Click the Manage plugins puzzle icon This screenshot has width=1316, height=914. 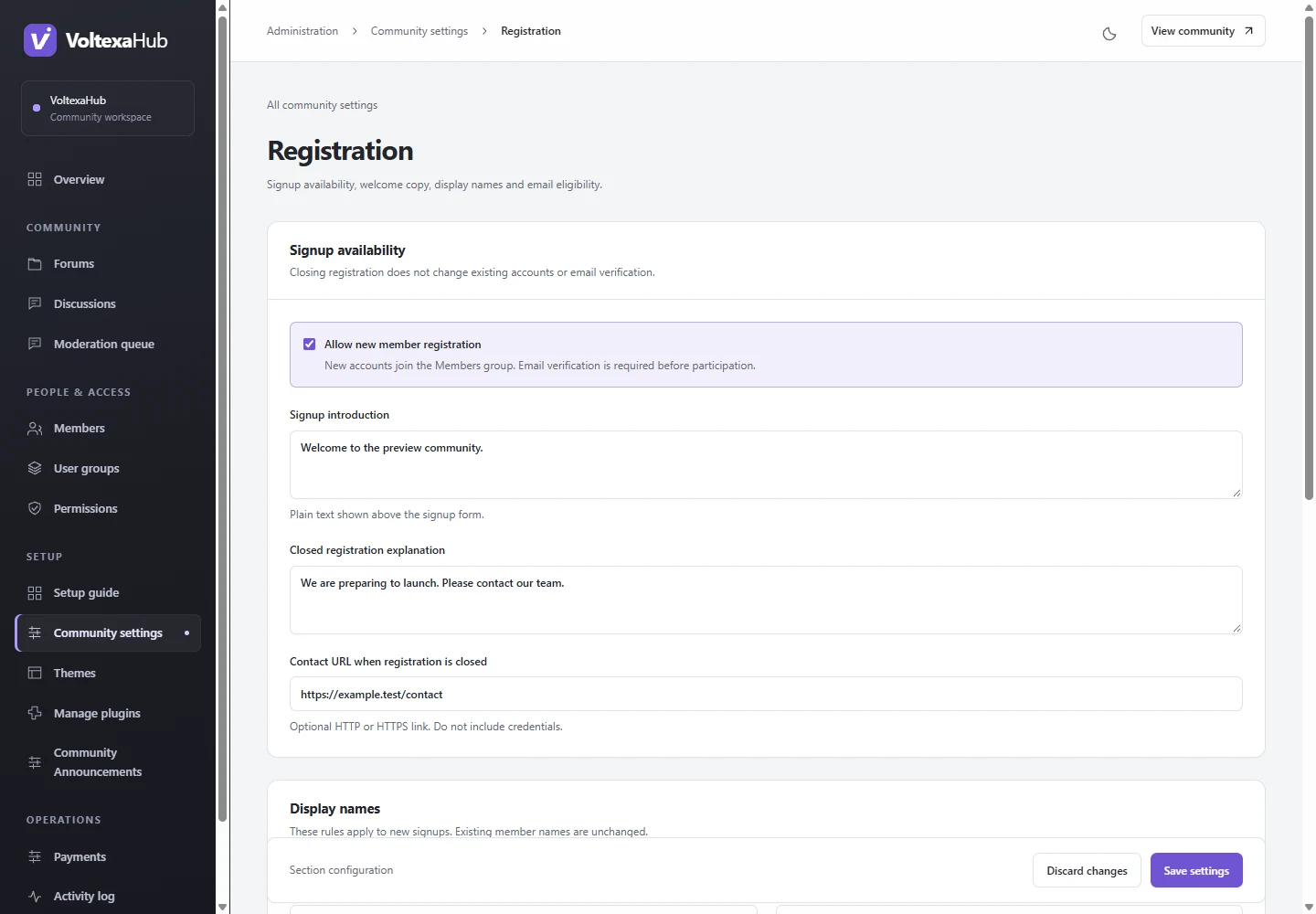pyautogui.click(x=35, y=713)
